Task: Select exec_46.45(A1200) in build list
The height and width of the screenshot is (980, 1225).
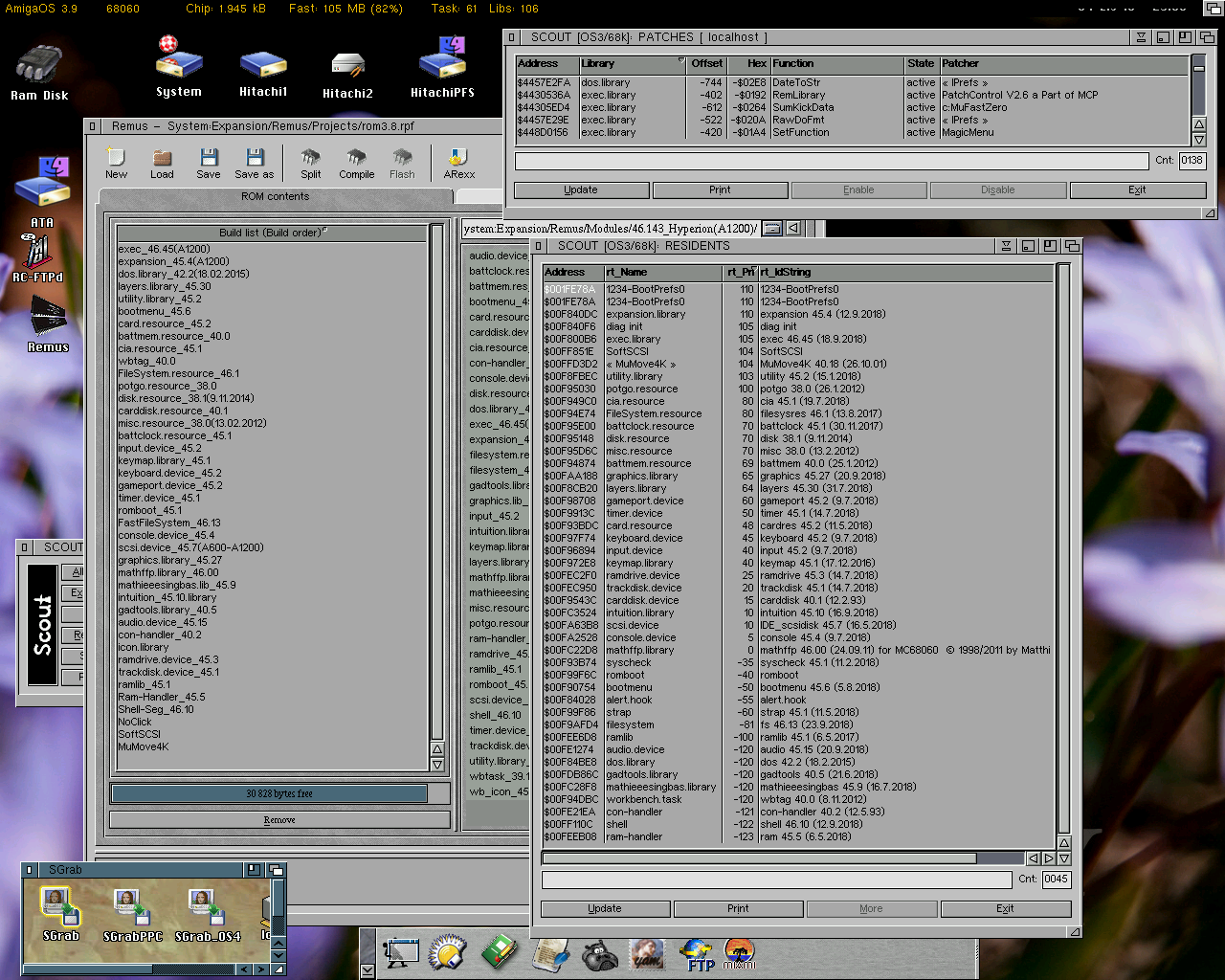Action: pos(272,249)
